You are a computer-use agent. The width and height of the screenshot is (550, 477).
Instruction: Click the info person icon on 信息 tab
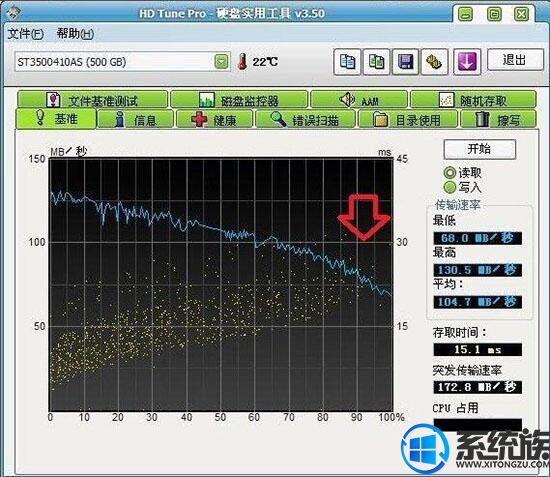120,120
